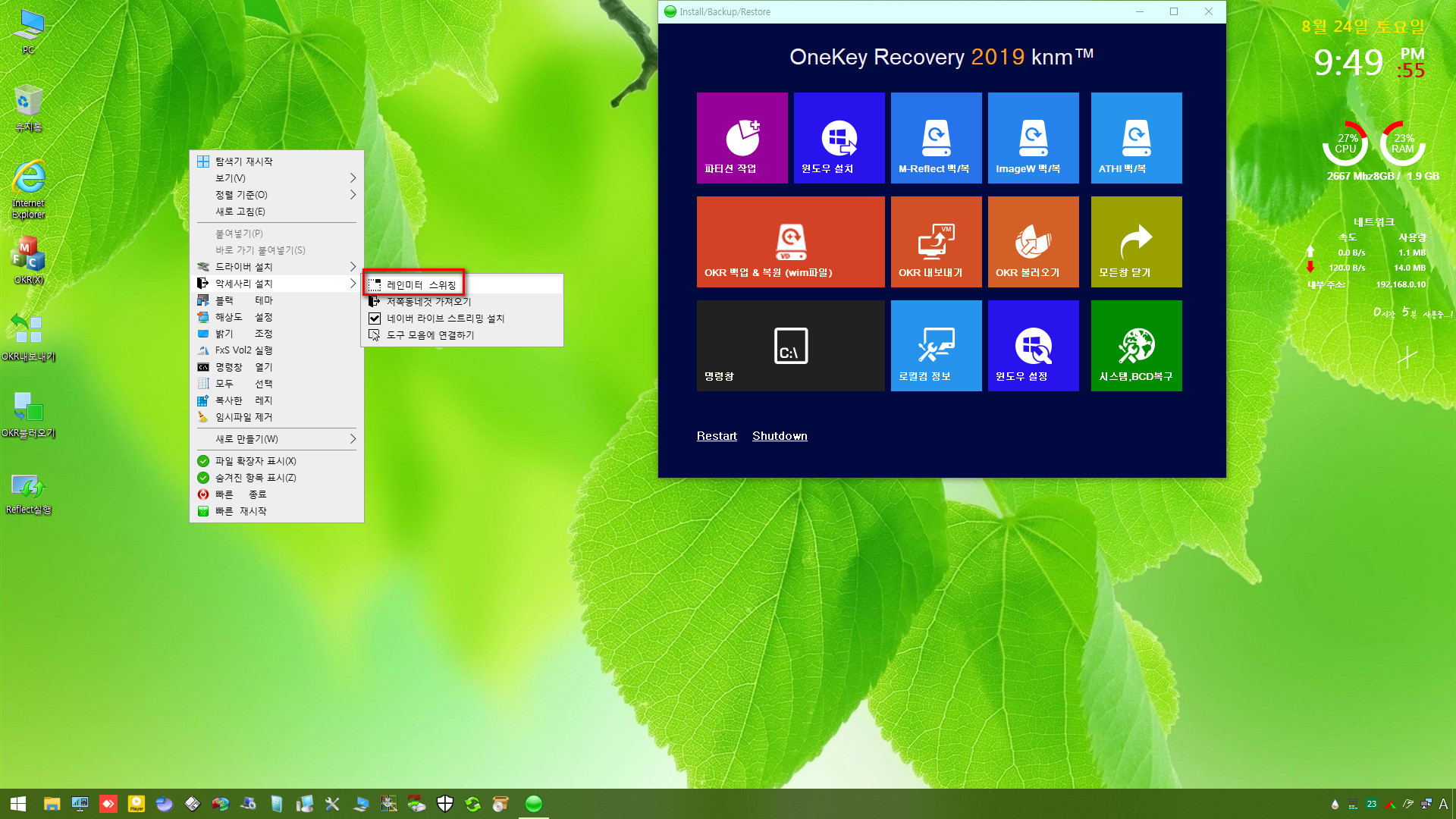The width and height of the screenshot is (1456, 819).
Task: Click the red AnyDesk taskbar icon
Action: click(108, 804)
